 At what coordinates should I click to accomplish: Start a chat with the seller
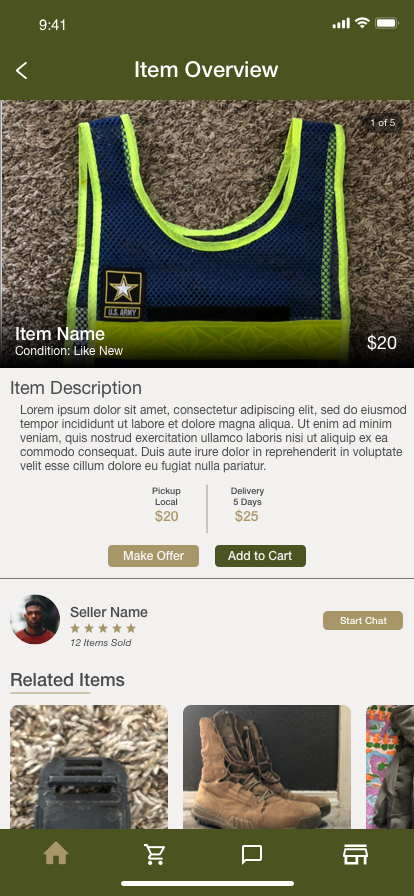point(363,621)
